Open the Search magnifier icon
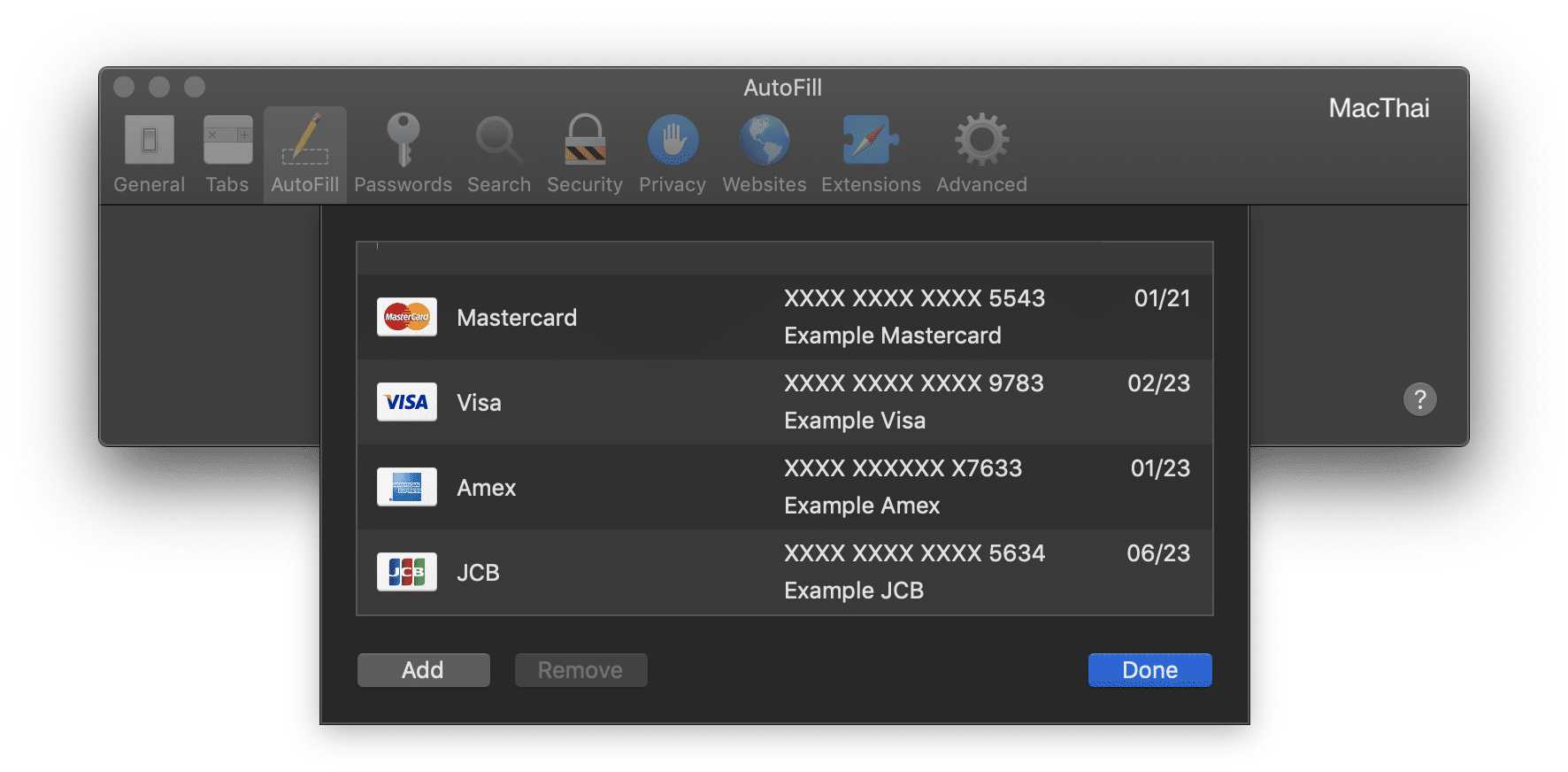 tap(499, 140)
